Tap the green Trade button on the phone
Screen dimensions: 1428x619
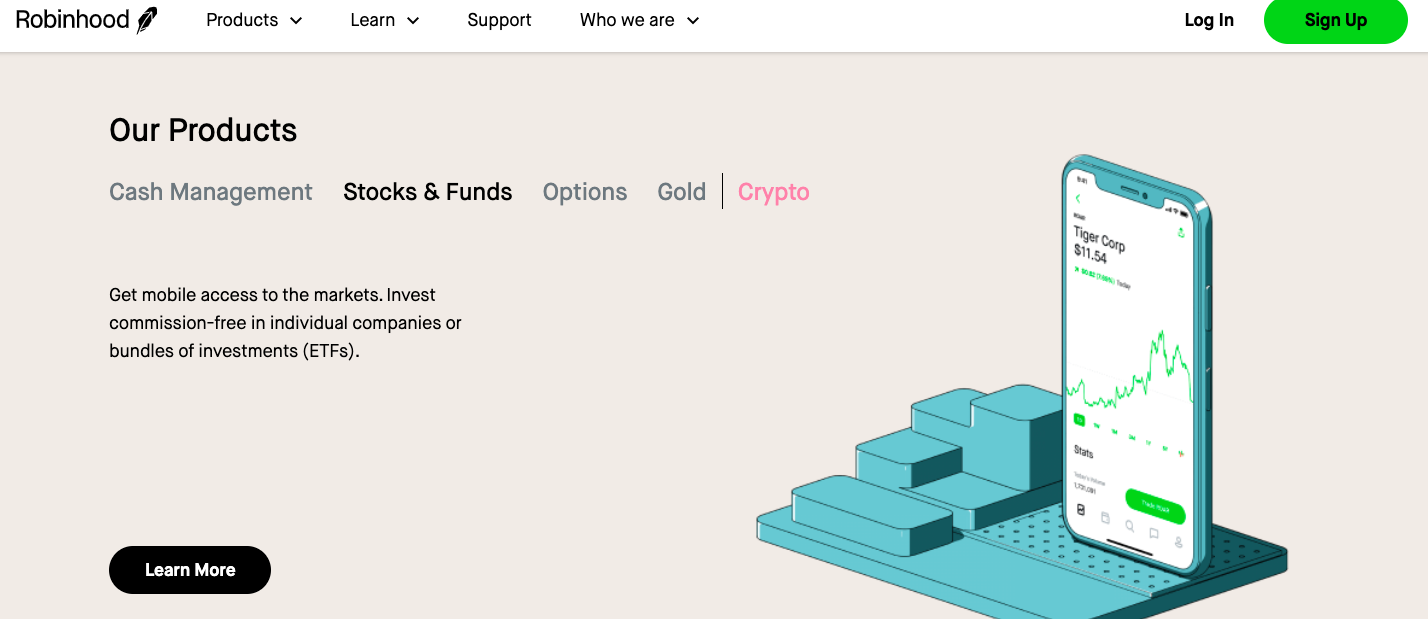tap(1155, 506)
